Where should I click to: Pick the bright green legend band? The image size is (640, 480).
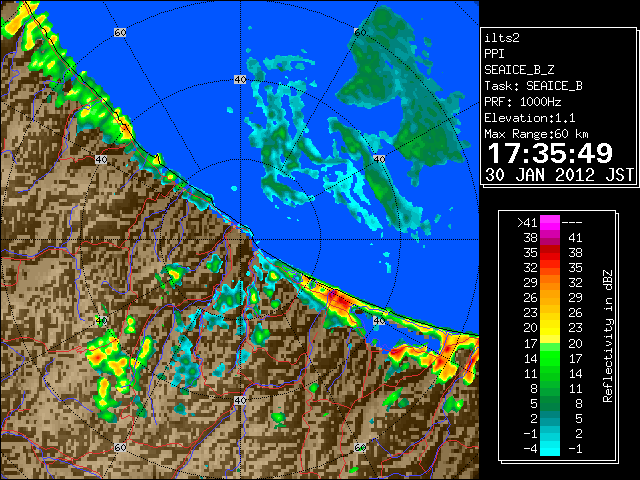tap(550, 358)
